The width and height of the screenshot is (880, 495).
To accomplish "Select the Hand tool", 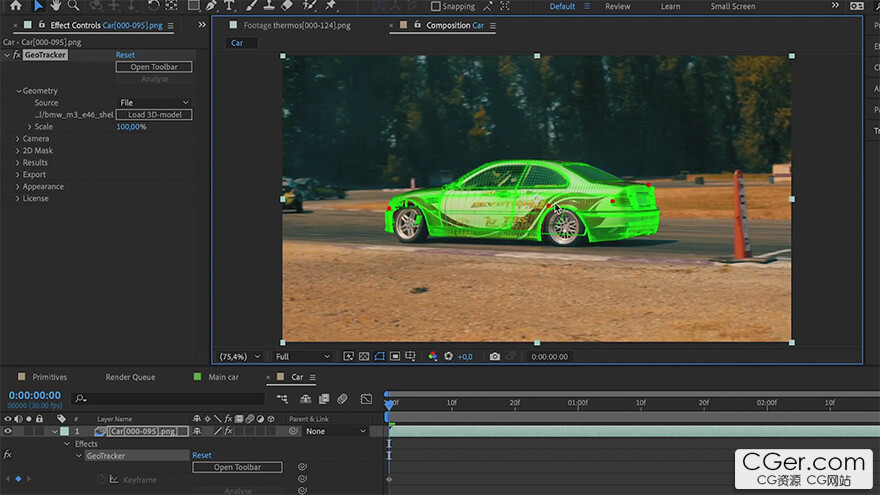I will (56, 6).
